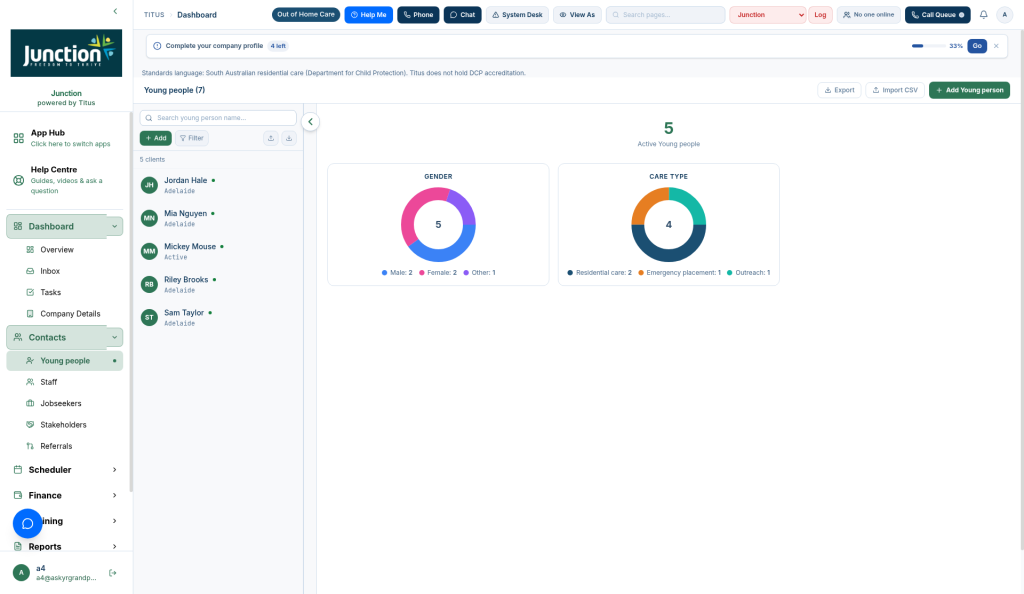The width and height of the screenshot is (1024, 594).
Task: Click the Add Young person button
Action: tap(969, 90)
